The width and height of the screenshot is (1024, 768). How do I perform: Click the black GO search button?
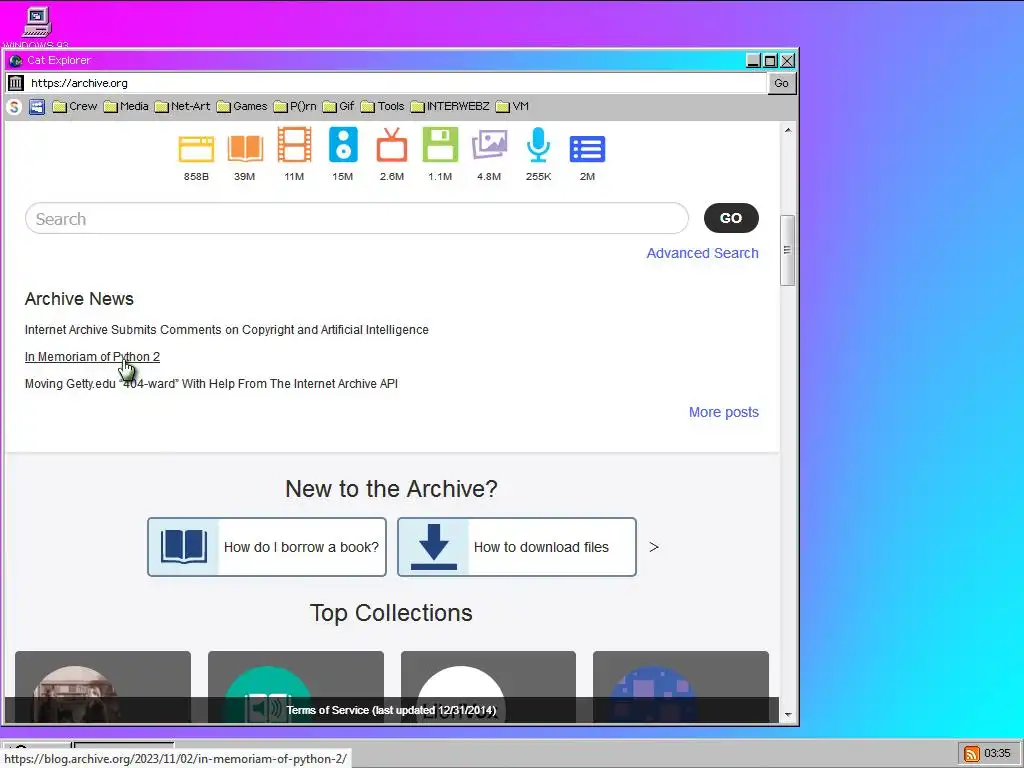click(x=731, y=218)
